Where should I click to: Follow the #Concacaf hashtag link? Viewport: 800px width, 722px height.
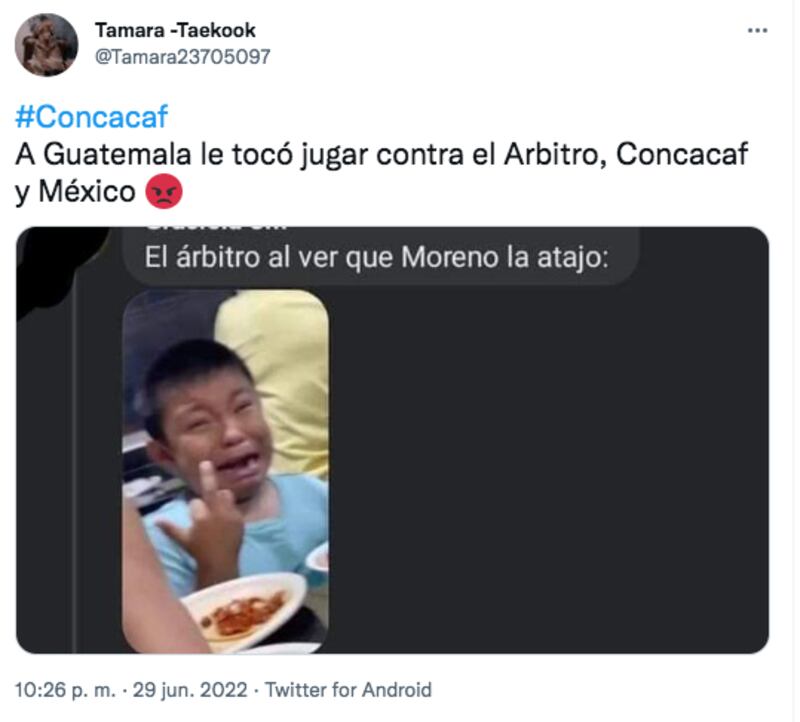tap(91, 117)
